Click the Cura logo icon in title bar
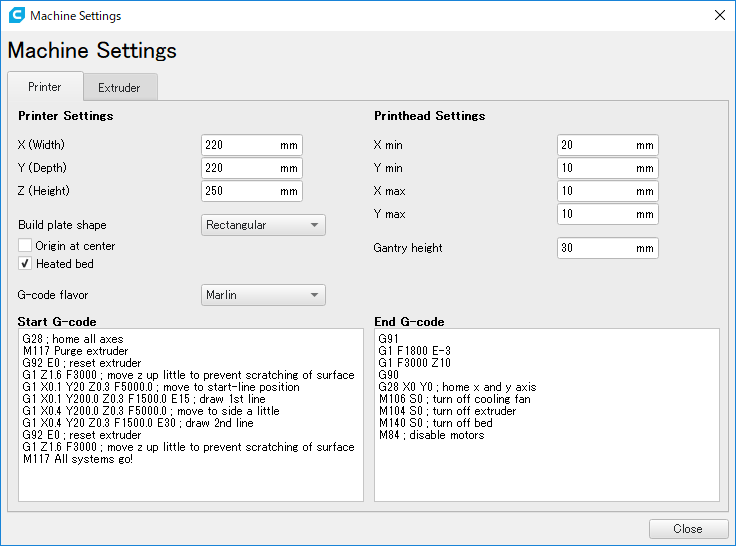 point(17,15)
